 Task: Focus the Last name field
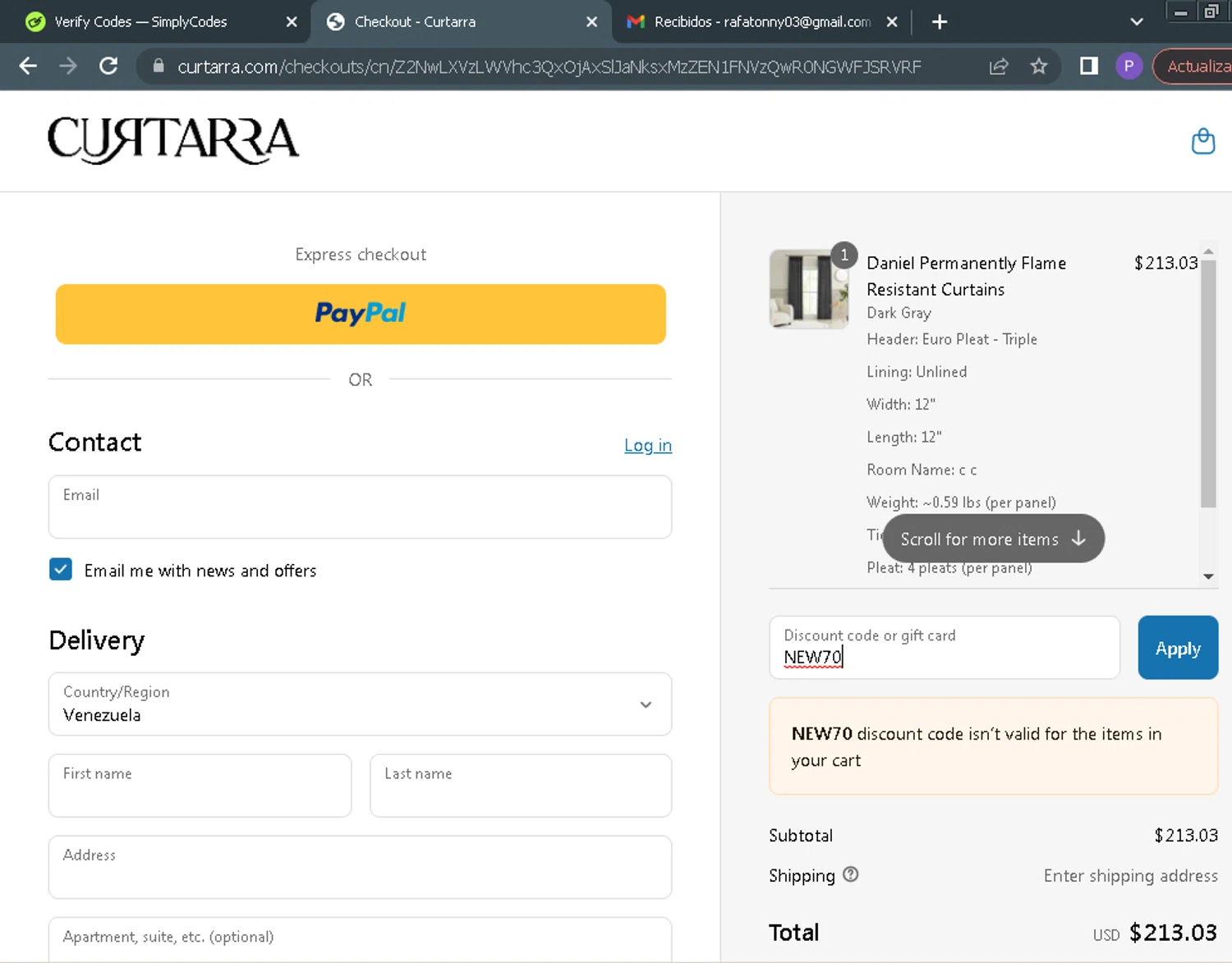521,786
